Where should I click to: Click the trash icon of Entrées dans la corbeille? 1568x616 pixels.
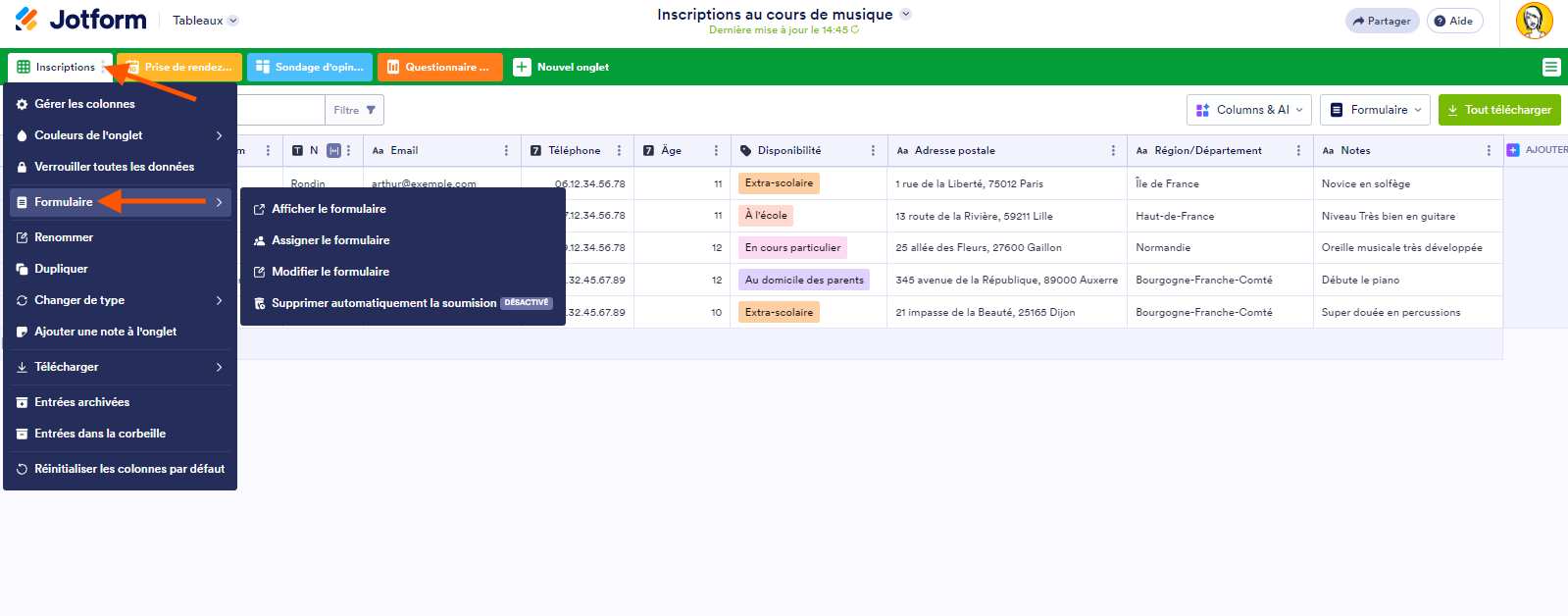[22, 434]
